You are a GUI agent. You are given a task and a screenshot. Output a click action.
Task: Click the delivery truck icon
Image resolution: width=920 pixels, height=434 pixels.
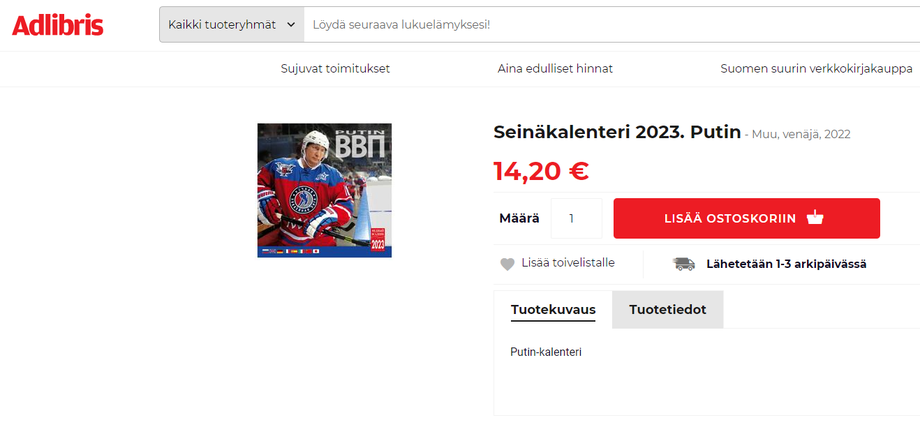pos(684,264)
